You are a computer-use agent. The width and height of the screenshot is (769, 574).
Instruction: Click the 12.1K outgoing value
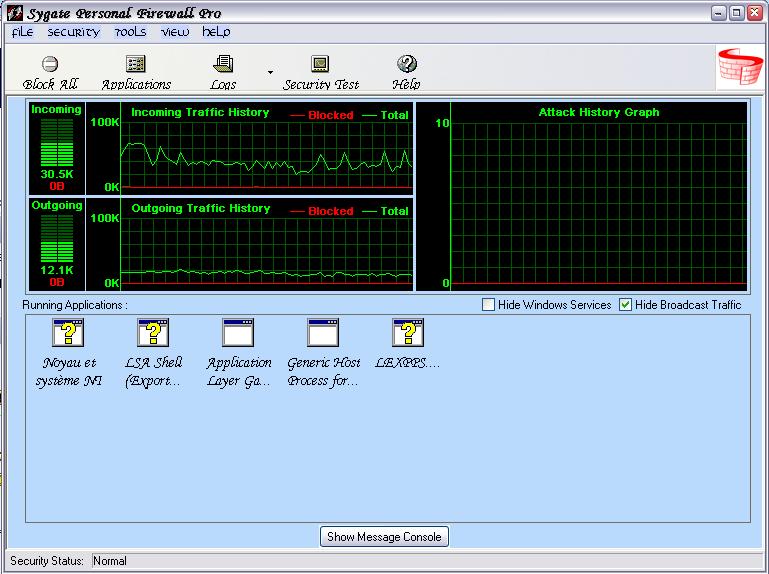(57, 270)
